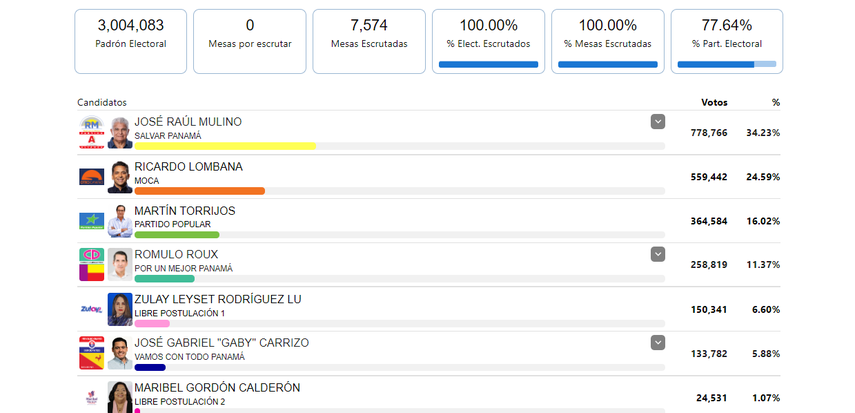
Task: Click Ricardo Lombana's portrait photo
Action: point(120,177)
